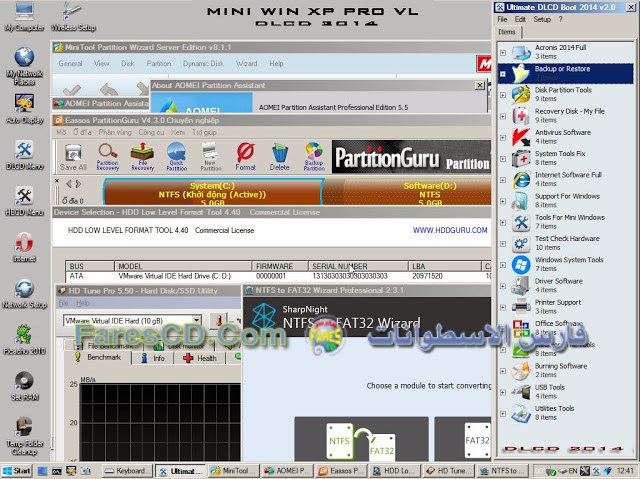Open Wizard menu in MiniTool
Screen dimensions: 640x479
pos(247,64)
